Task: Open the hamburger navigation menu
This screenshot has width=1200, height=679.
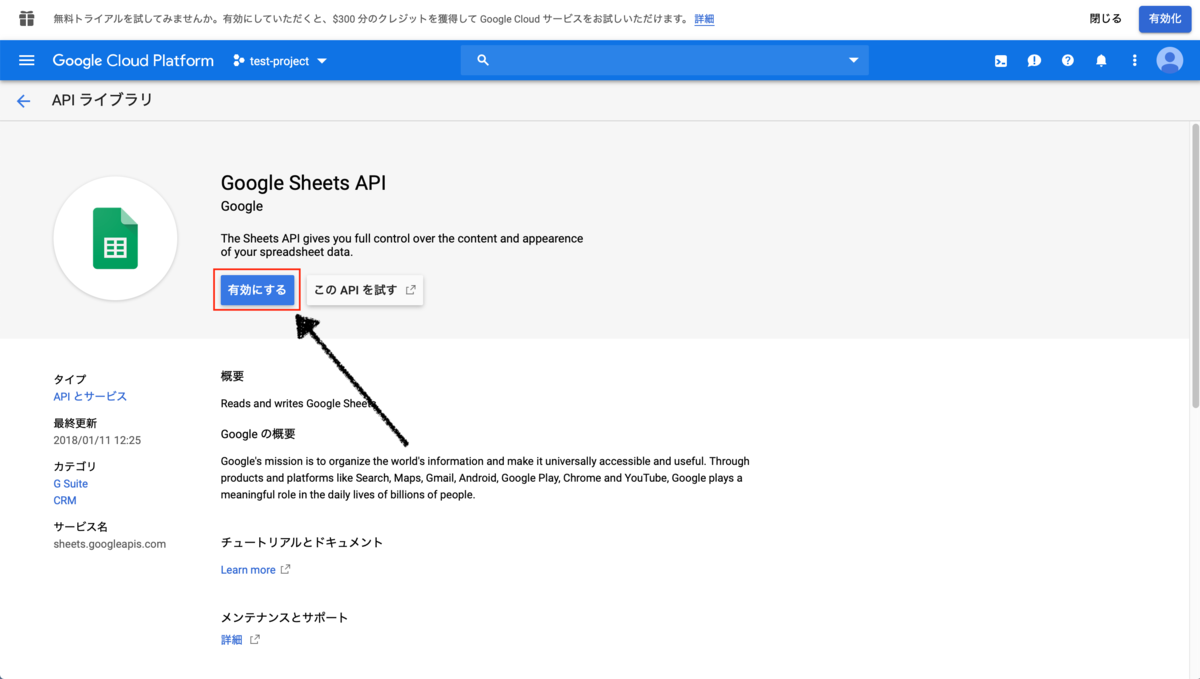Action: pos(27,61)
